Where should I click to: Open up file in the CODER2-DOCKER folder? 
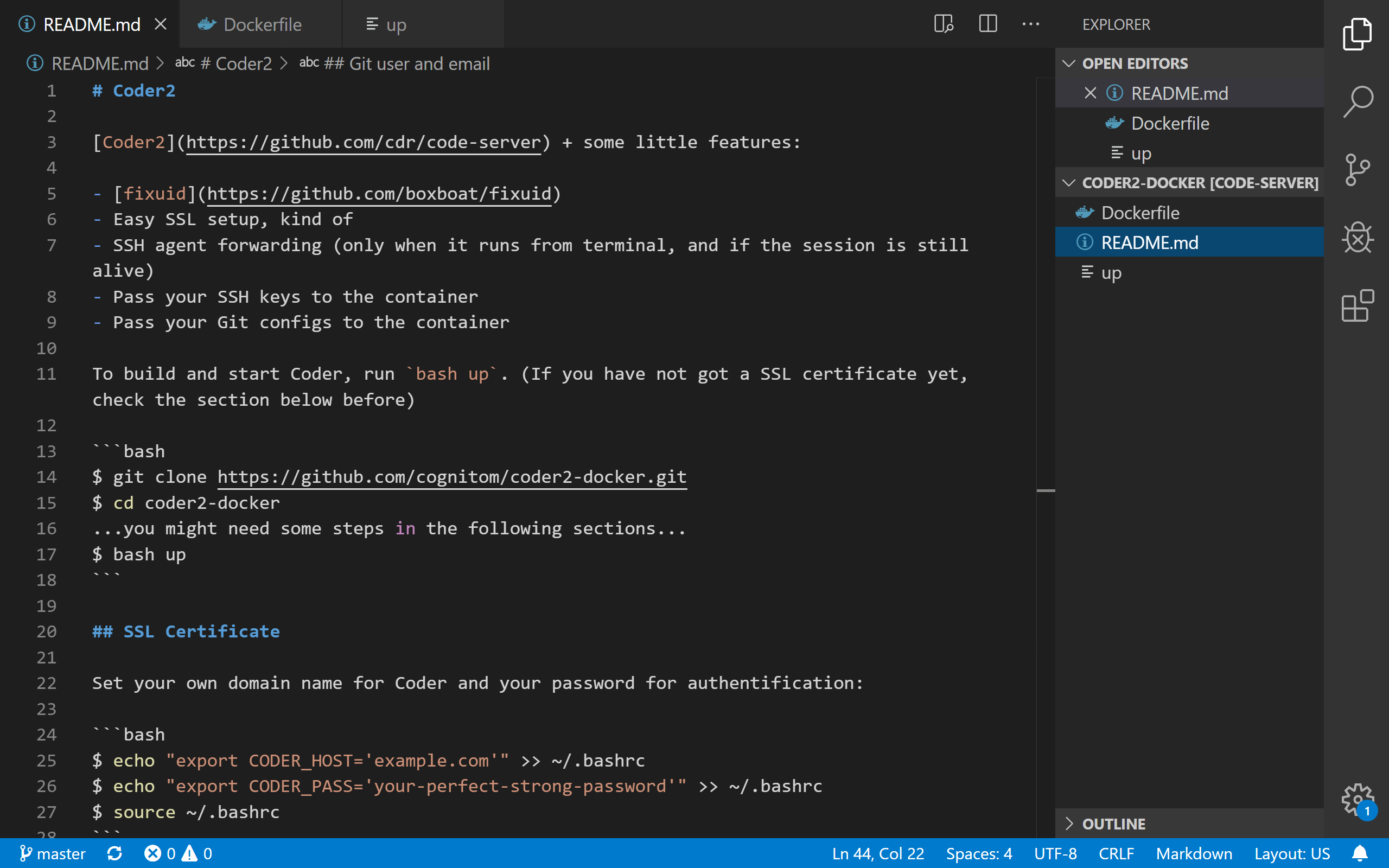tap(1189, 272)
